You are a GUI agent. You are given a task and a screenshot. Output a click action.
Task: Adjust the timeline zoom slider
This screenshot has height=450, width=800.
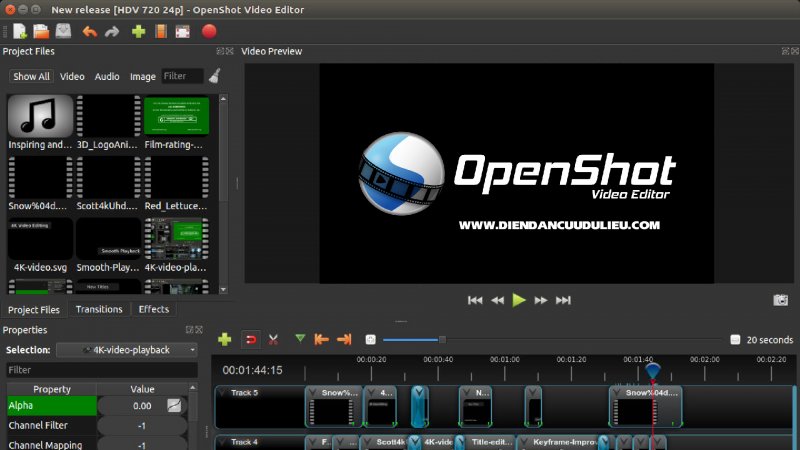tap(442, 340)
